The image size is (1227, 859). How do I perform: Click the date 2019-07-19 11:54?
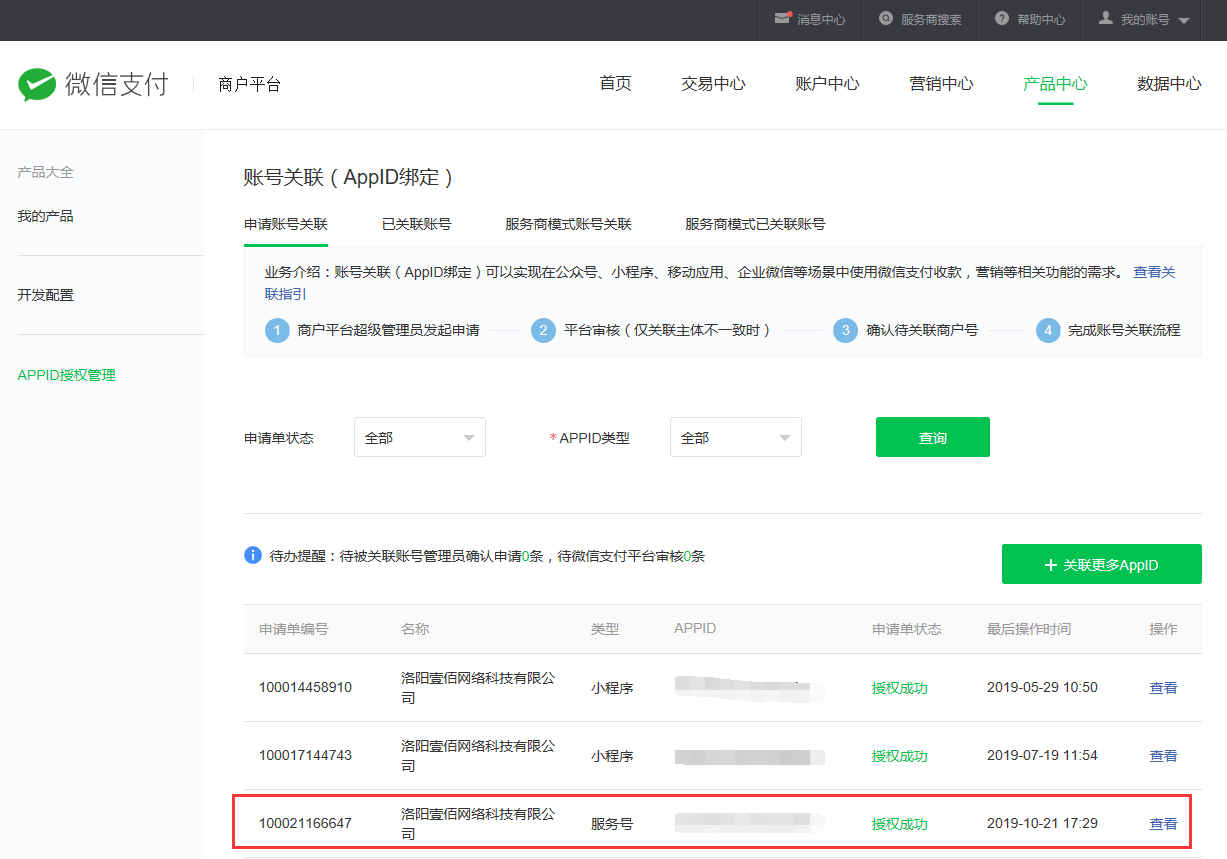click(x=1042, y=756)
